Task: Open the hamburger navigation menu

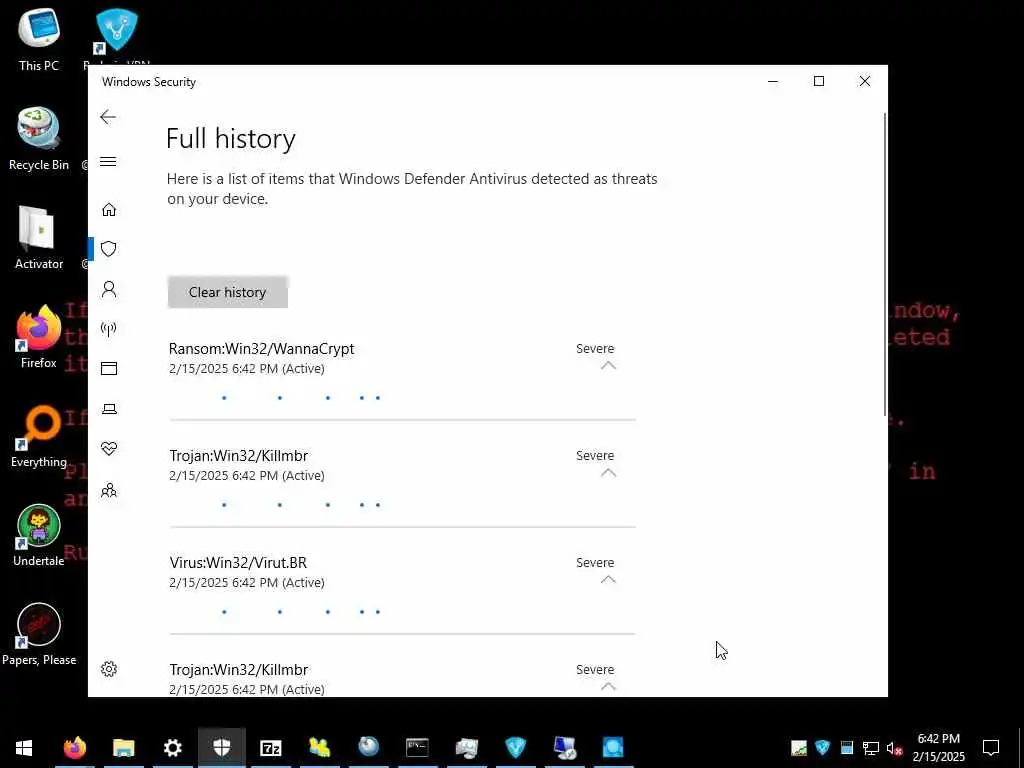Action: 108,161
